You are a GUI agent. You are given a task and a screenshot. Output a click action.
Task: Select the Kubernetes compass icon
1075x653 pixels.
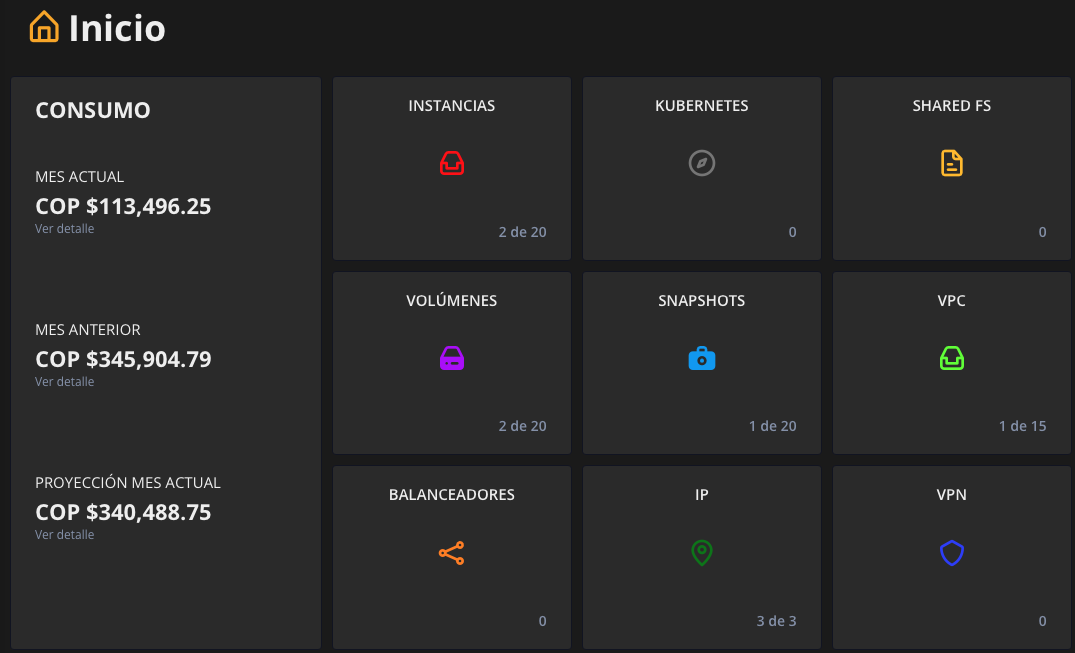point(701,163)
